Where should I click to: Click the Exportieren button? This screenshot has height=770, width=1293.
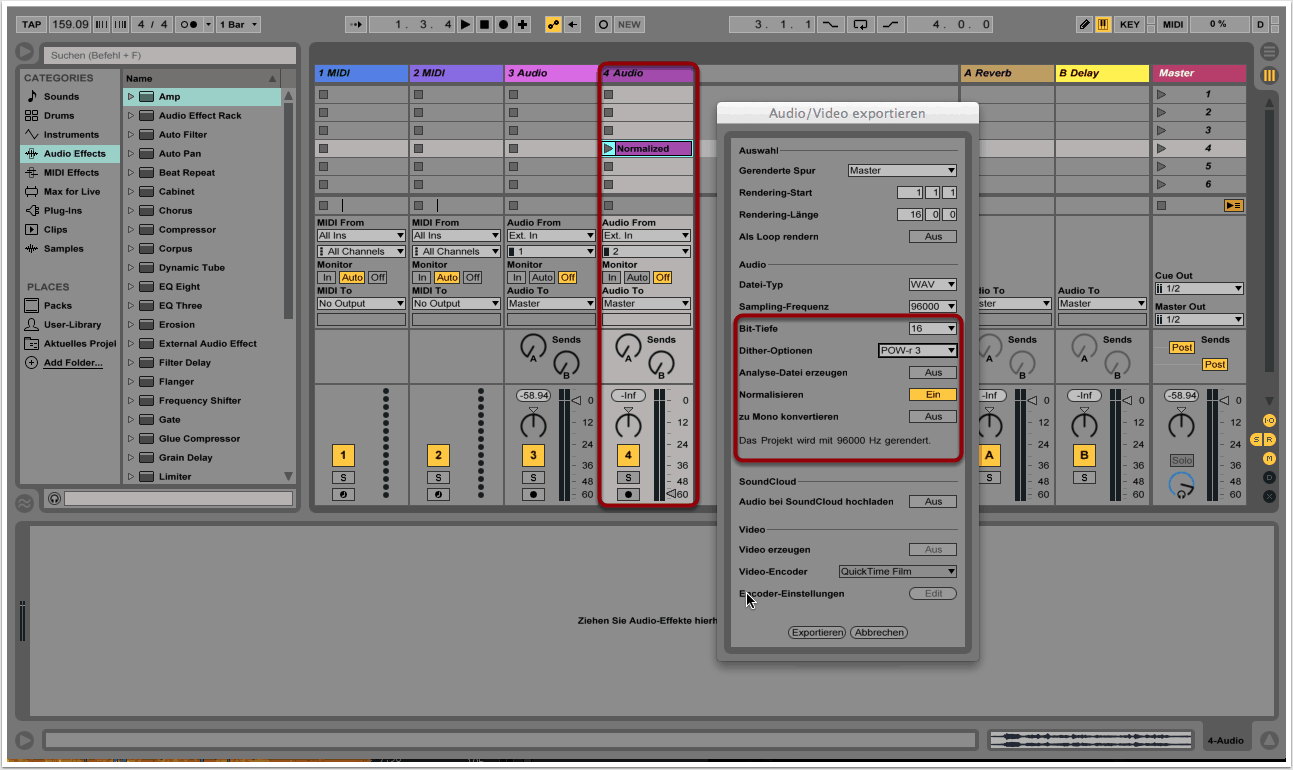pyautogui.click(x=817, y=633)
